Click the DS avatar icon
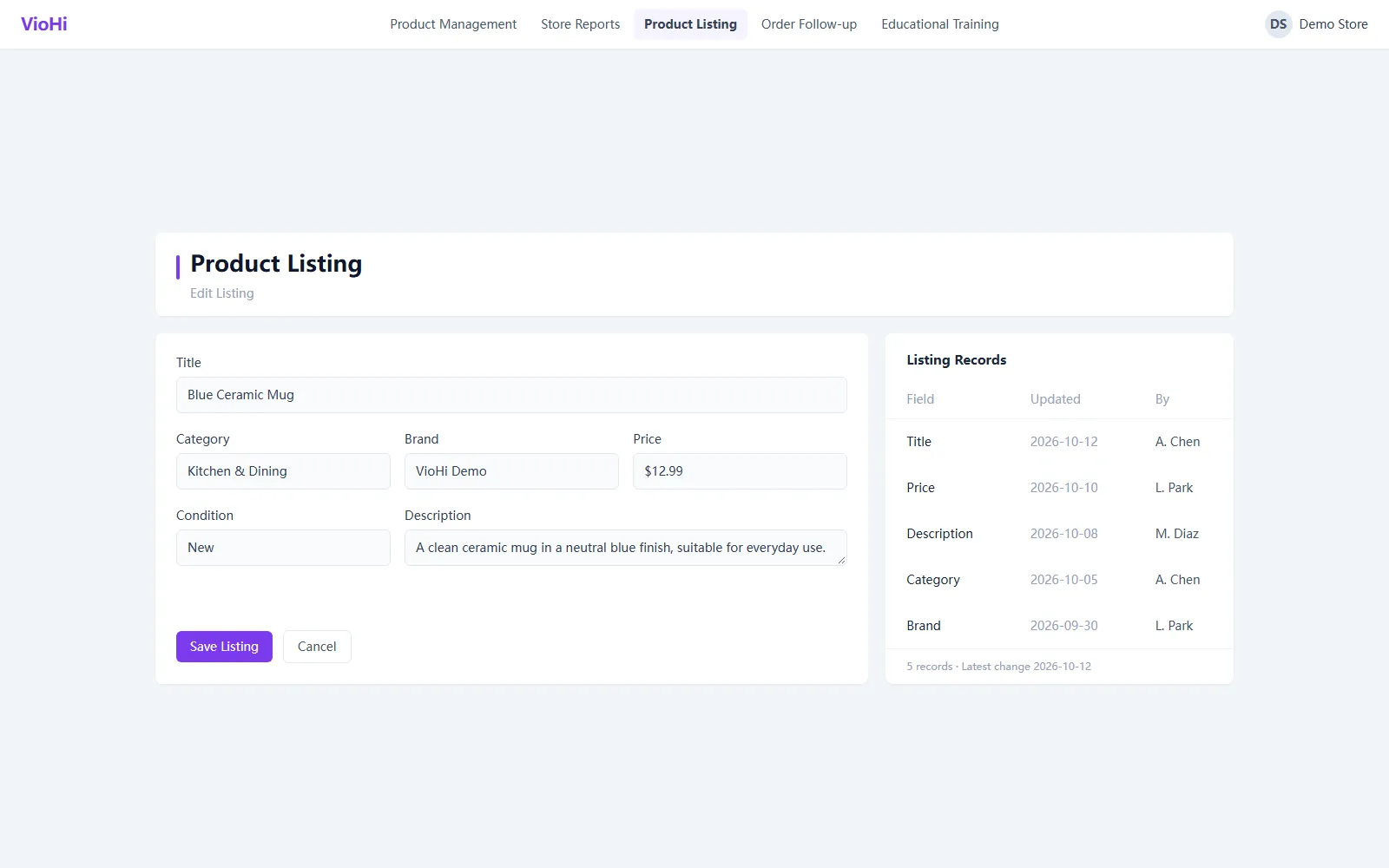The height and width of the screenshot is (868, 1389). 1278,24
